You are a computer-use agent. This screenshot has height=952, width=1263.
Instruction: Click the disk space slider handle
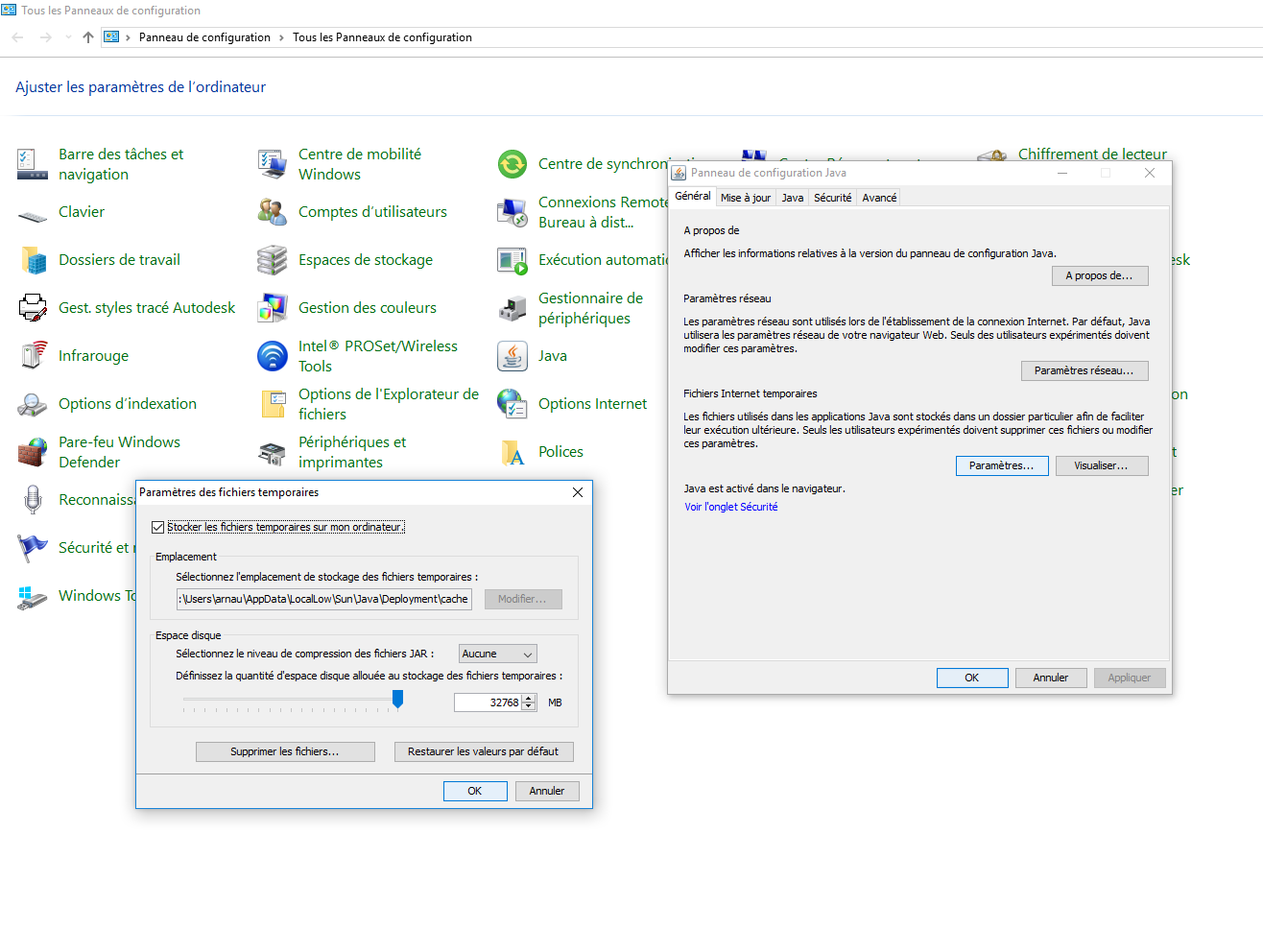[x=398, y=700]
